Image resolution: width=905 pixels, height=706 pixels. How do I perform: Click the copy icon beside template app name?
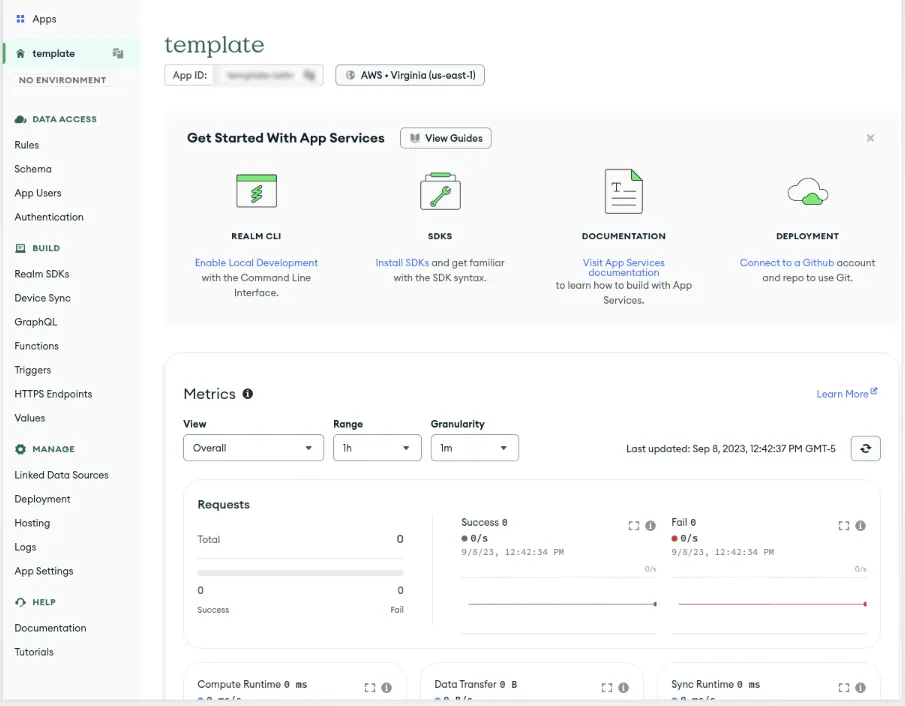[x=118, y=54]
